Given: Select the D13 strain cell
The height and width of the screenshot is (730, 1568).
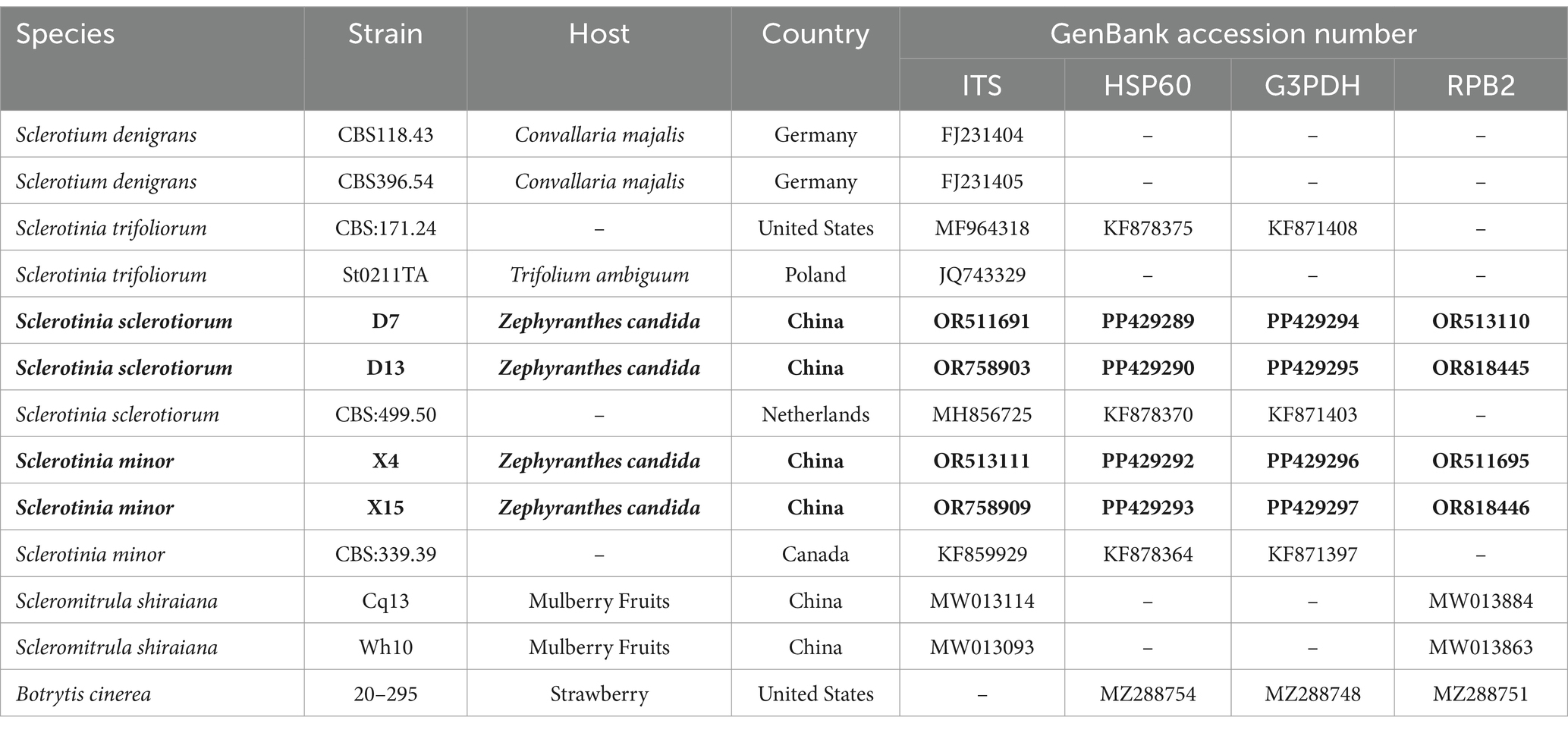Looking at the screenshot, I should (x=385, y=368).
